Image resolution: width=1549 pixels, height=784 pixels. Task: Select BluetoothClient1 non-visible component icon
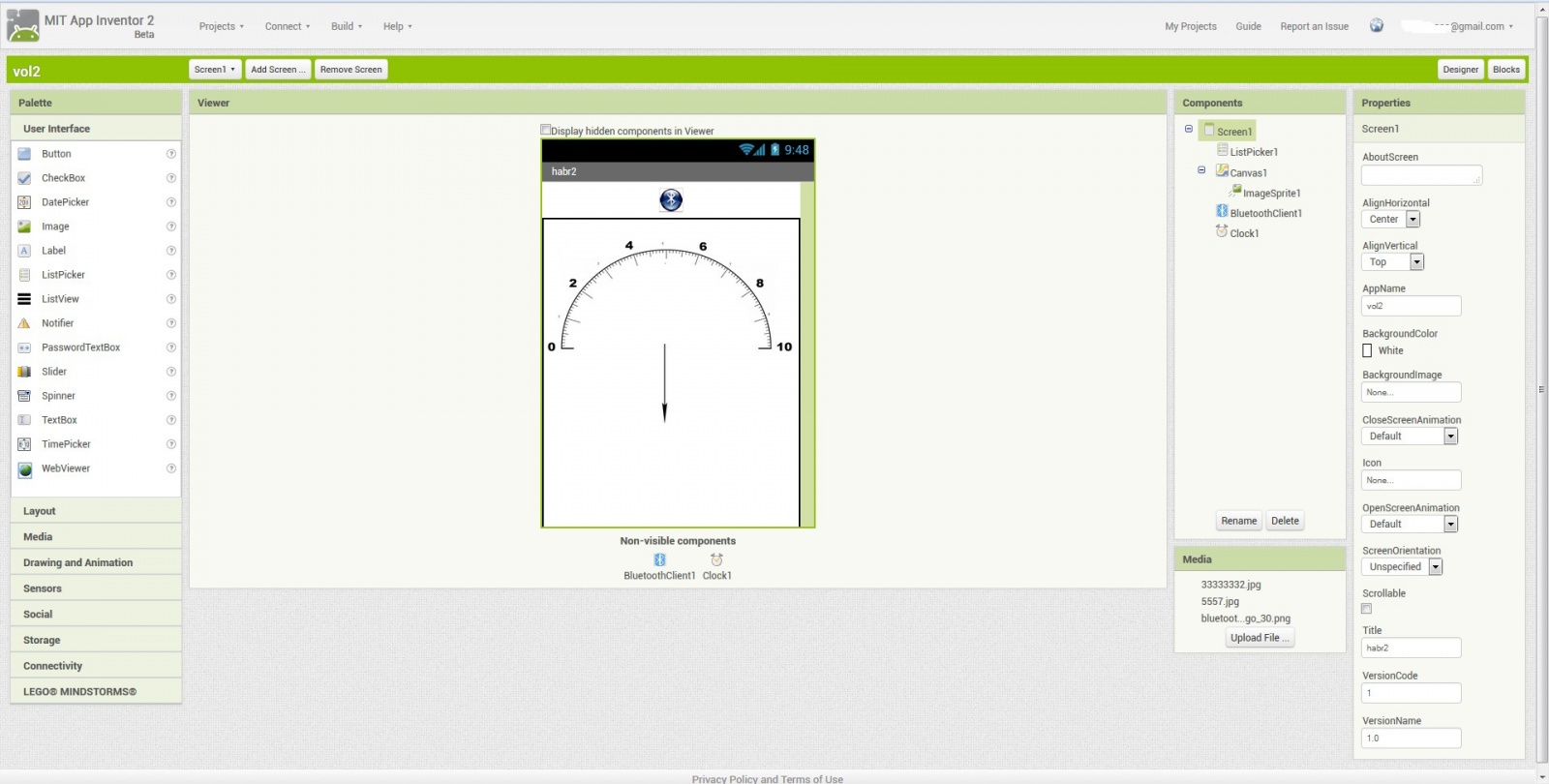(x=659, y=559)
